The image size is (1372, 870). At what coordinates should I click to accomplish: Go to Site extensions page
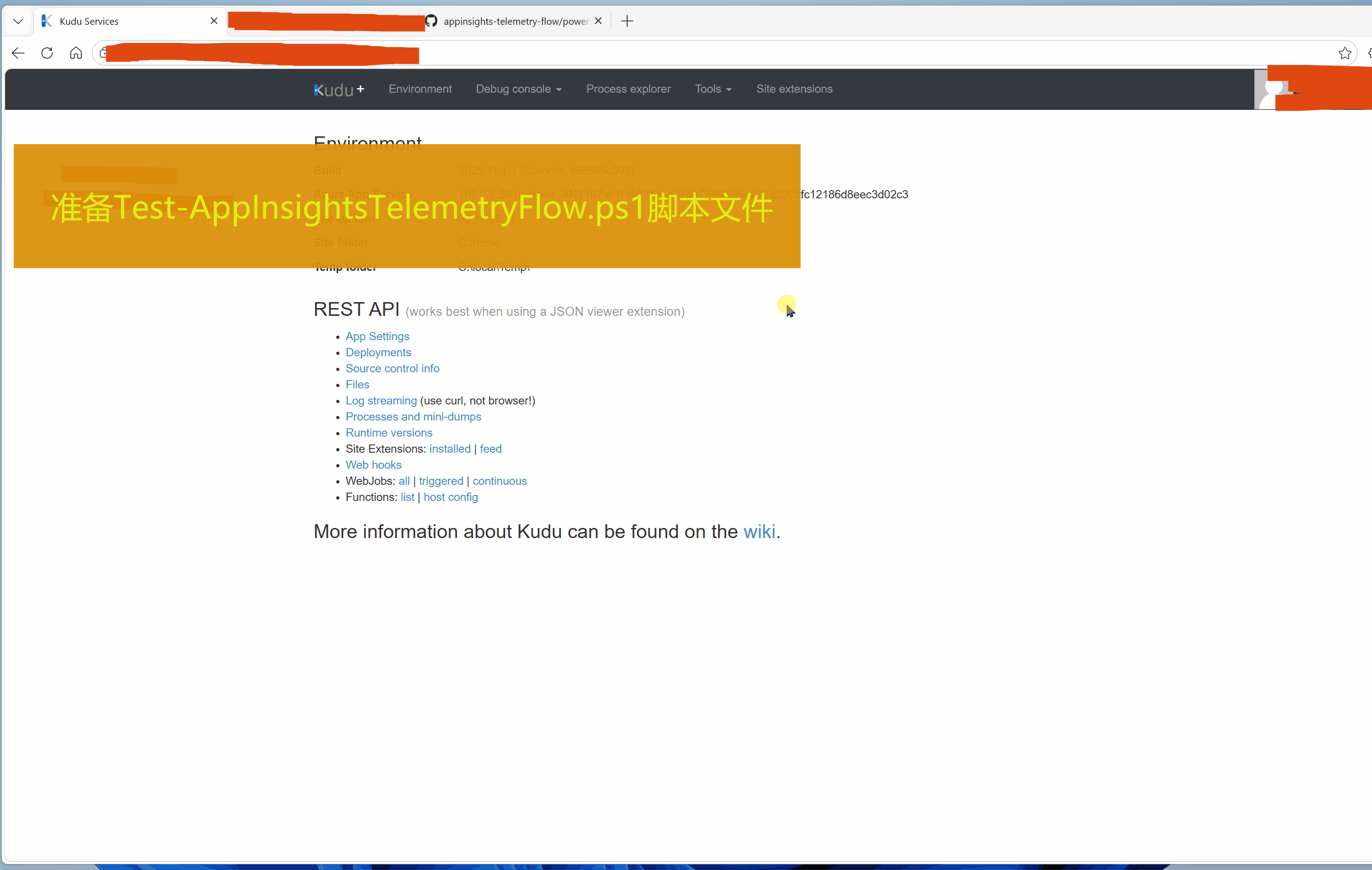[794, 90]
